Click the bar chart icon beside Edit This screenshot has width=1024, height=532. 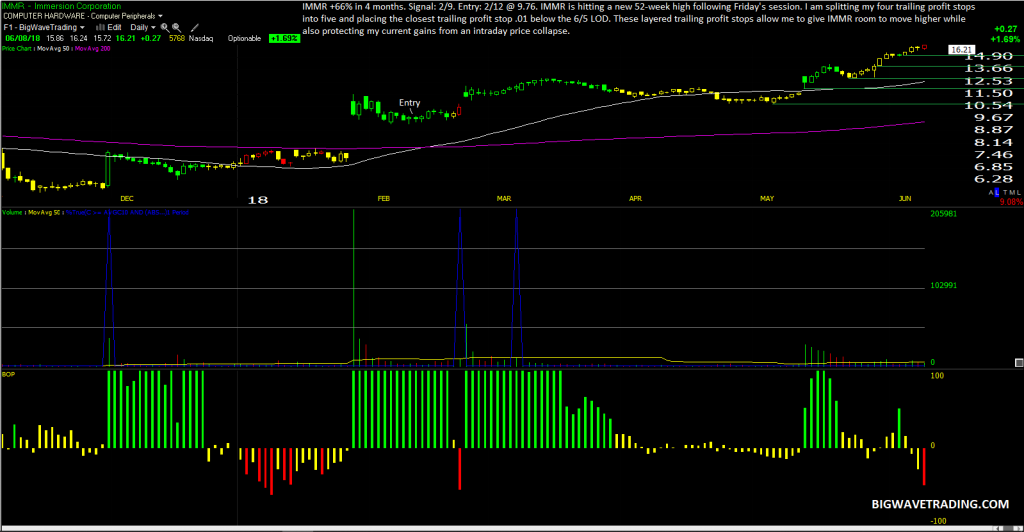point(100,27)
